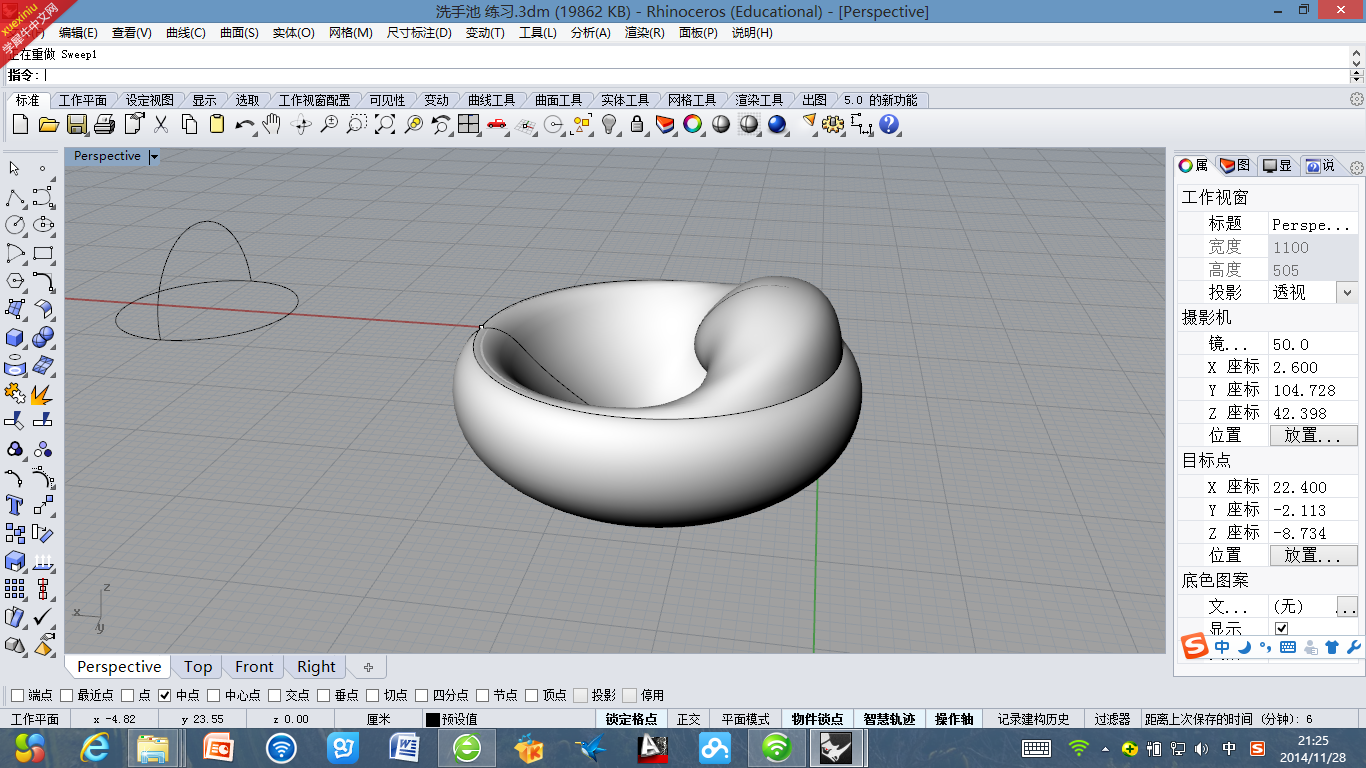The width and height of the screenshot is (1366, 768).
Task: Open a file with the folder icon
Action: click(x=48, y=124)
